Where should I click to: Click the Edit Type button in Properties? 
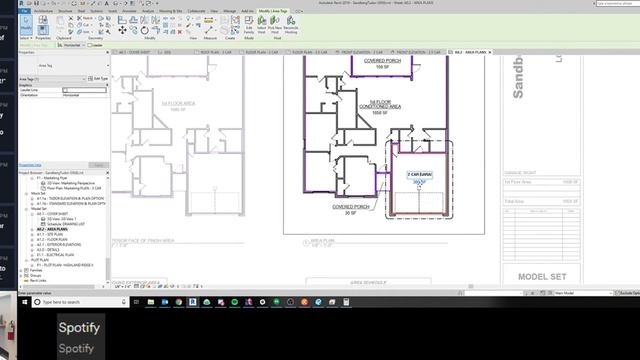coord(98,78)
